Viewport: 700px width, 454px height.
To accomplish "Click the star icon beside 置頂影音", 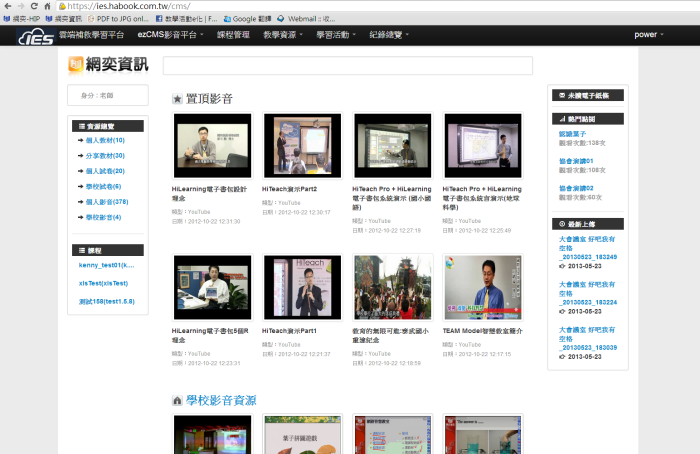I will [x=177, y=99].
